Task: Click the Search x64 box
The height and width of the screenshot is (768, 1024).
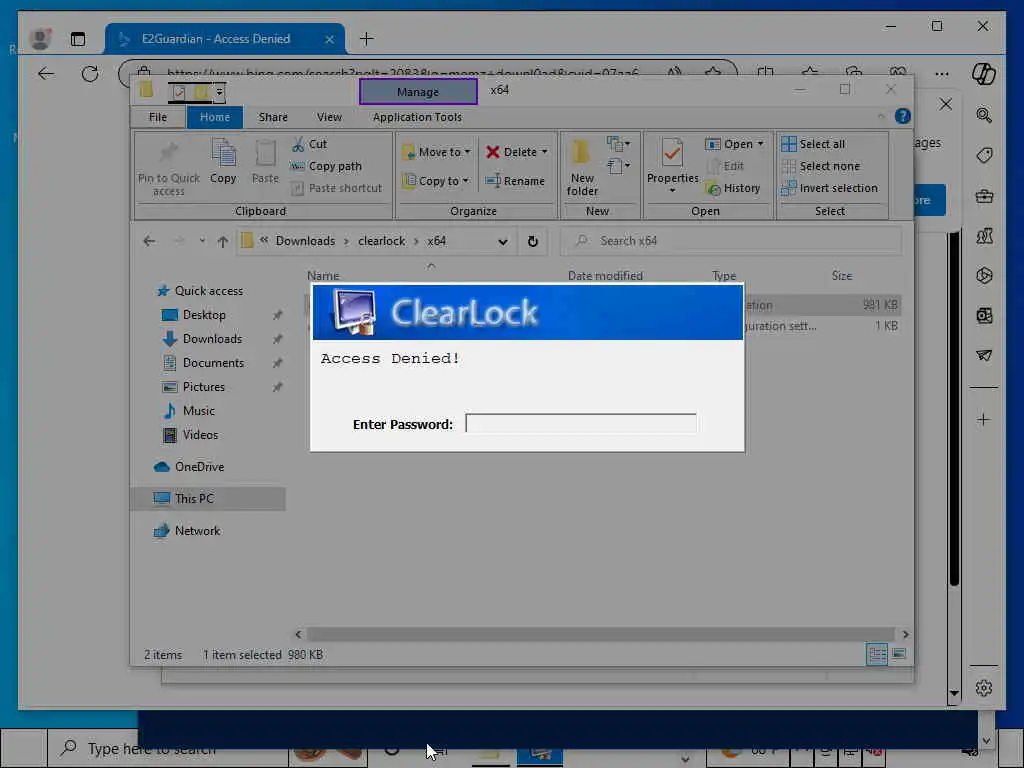Action: (731, 241)
